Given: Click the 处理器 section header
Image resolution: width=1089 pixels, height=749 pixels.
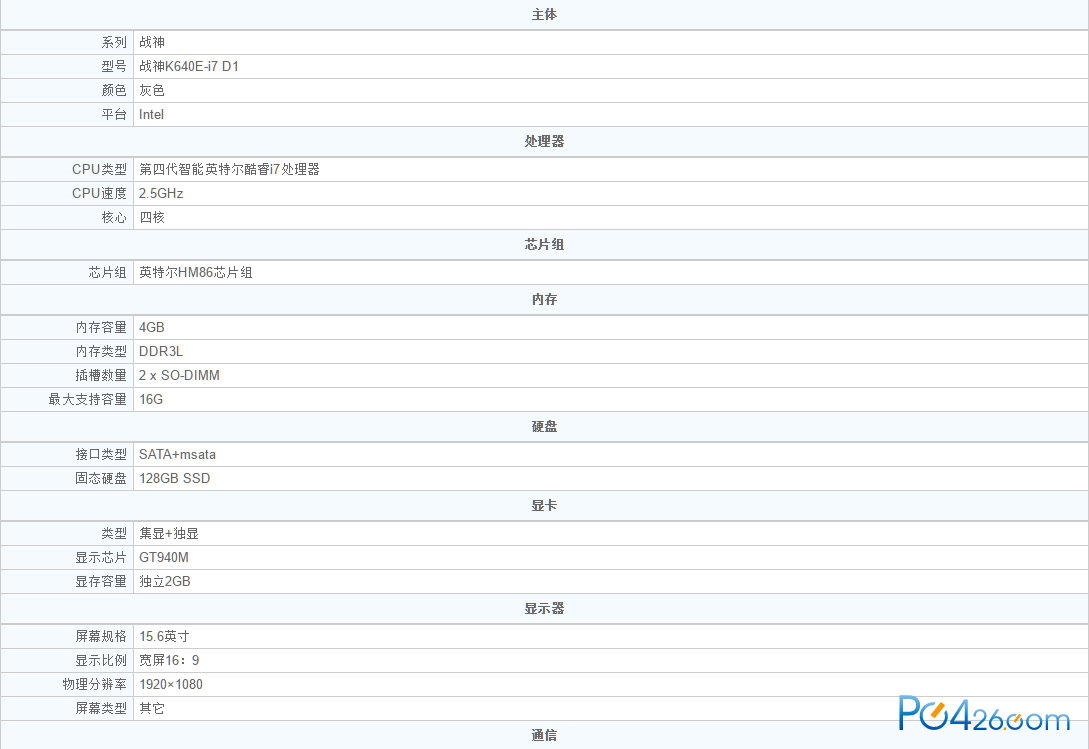Looking at the screenshot, I should (x=544, y=141).
